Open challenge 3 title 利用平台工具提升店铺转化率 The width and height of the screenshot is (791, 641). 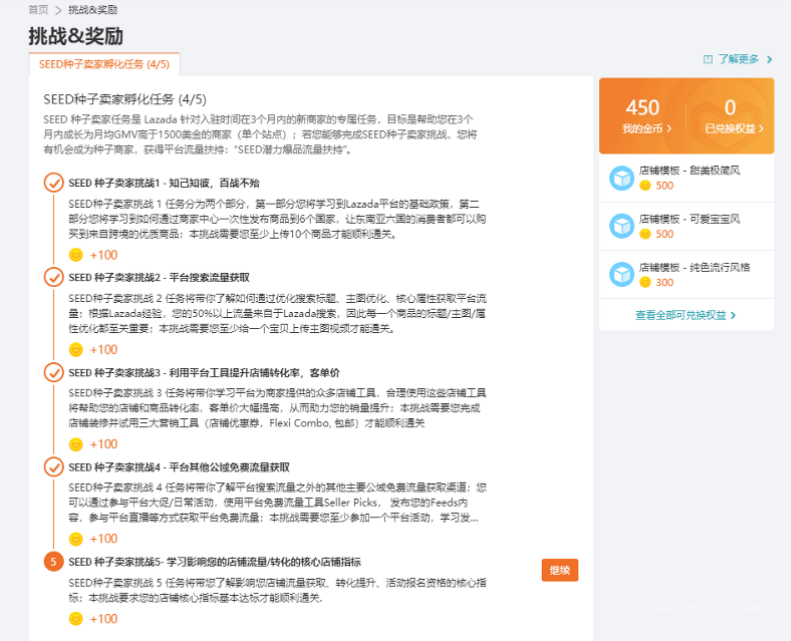pyautogui.click(x=204, y=373)
